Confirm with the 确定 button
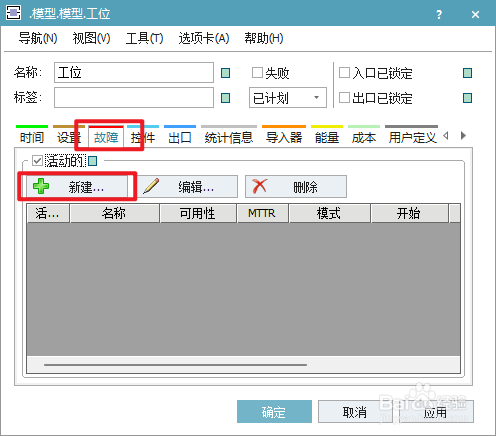Screen dimensions: 496x436 point(274,412)
